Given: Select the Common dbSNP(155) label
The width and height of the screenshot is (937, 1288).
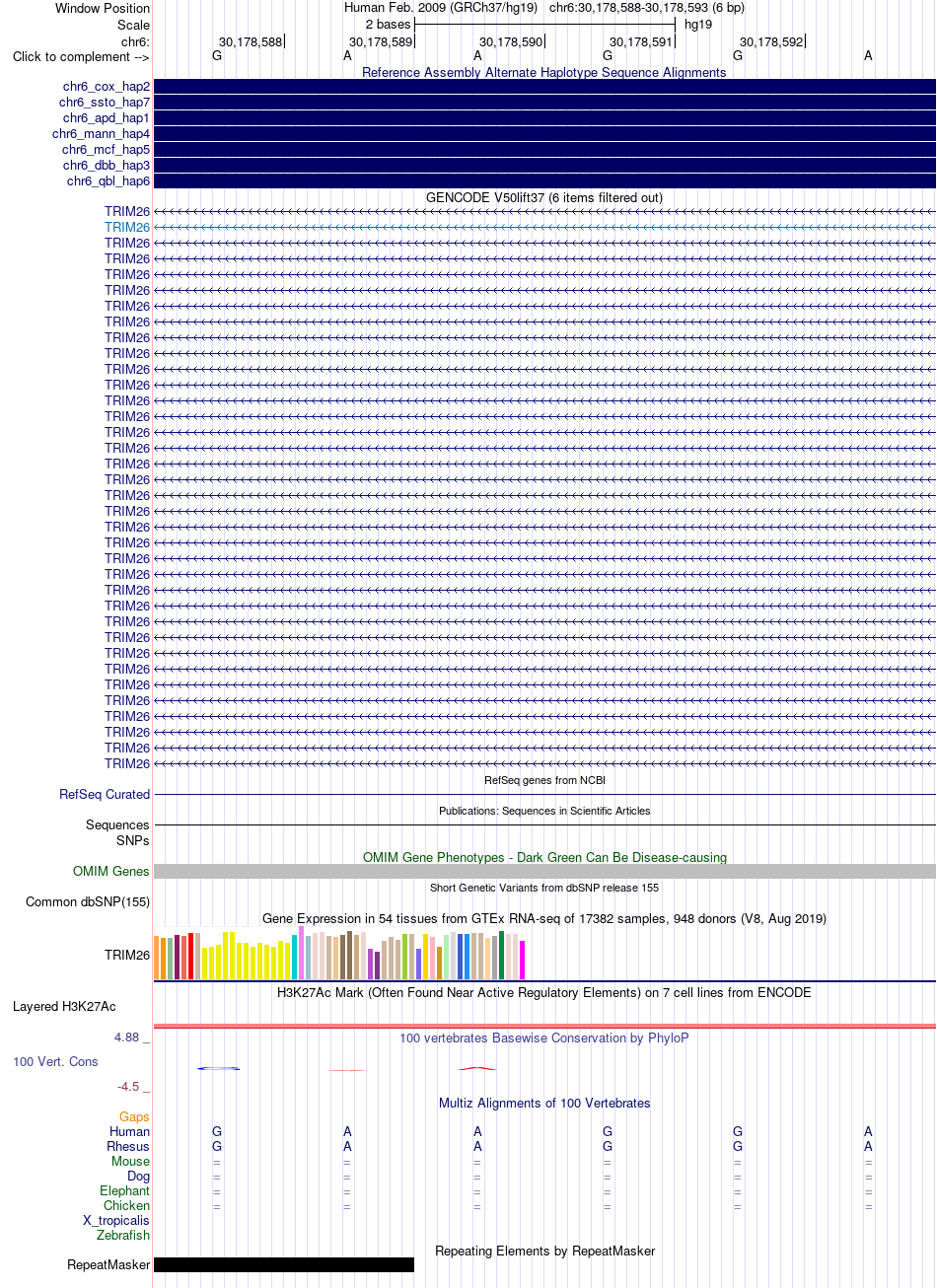Looking at the screenshot, I should click(x=88, y=901).
